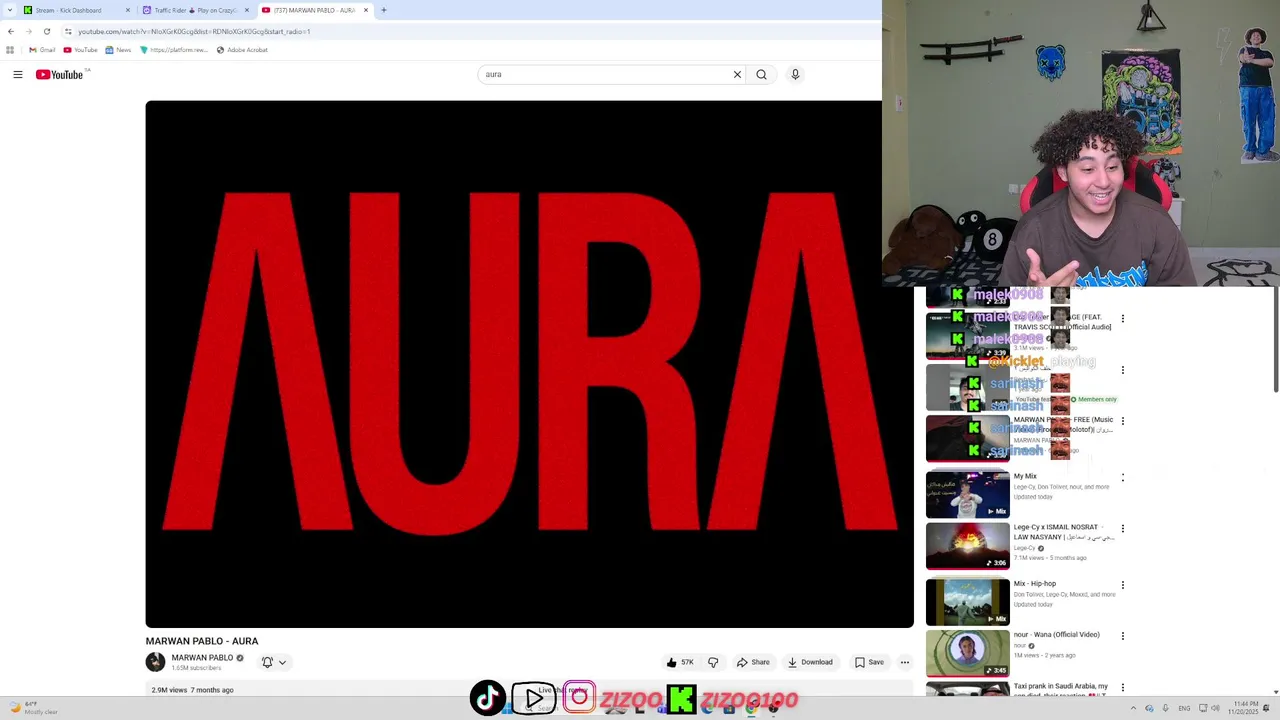View site information beside the URL

click(x=68, y=31)
